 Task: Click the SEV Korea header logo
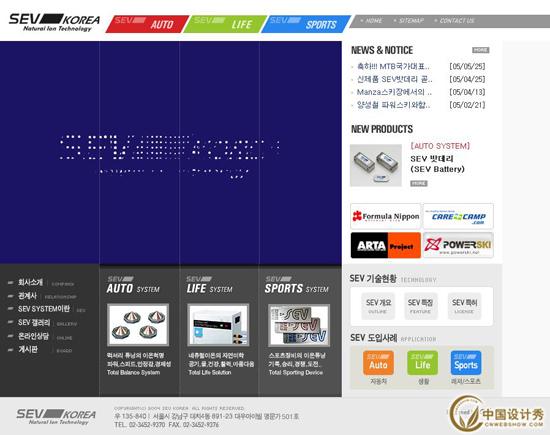point(54,22)
